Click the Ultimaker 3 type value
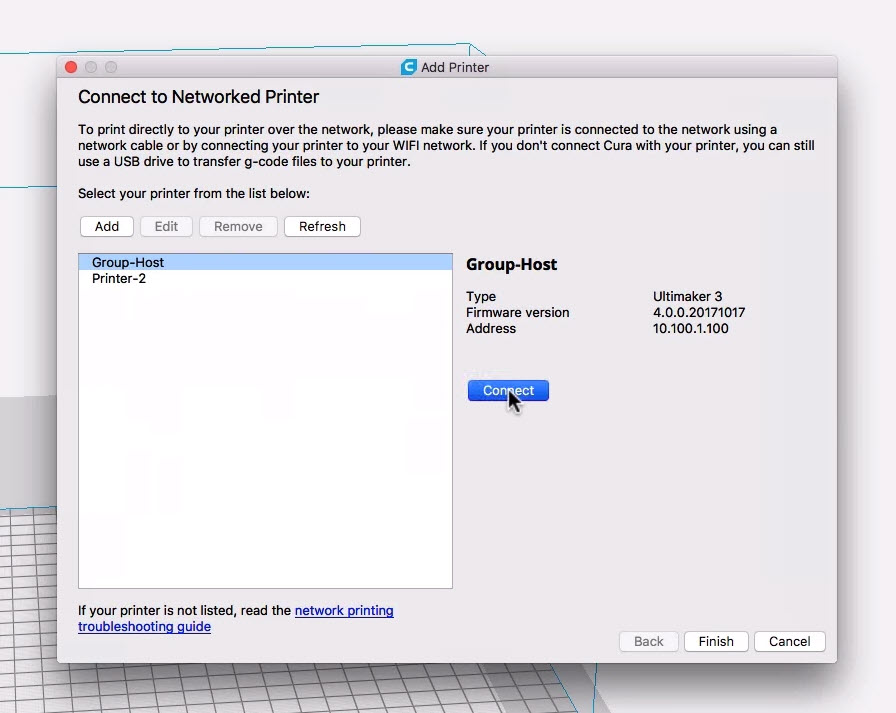Viewport: 896px width, 713px height. click(687, 296)
